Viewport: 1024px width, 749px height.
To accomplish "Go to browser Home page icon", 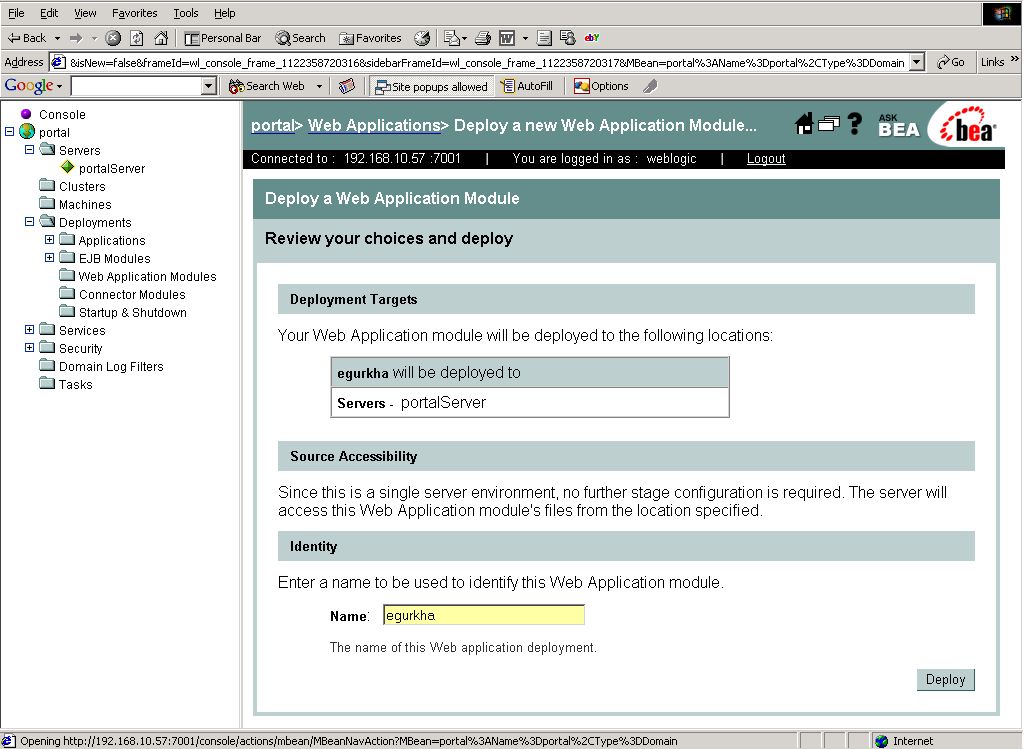I will point(161,38).
